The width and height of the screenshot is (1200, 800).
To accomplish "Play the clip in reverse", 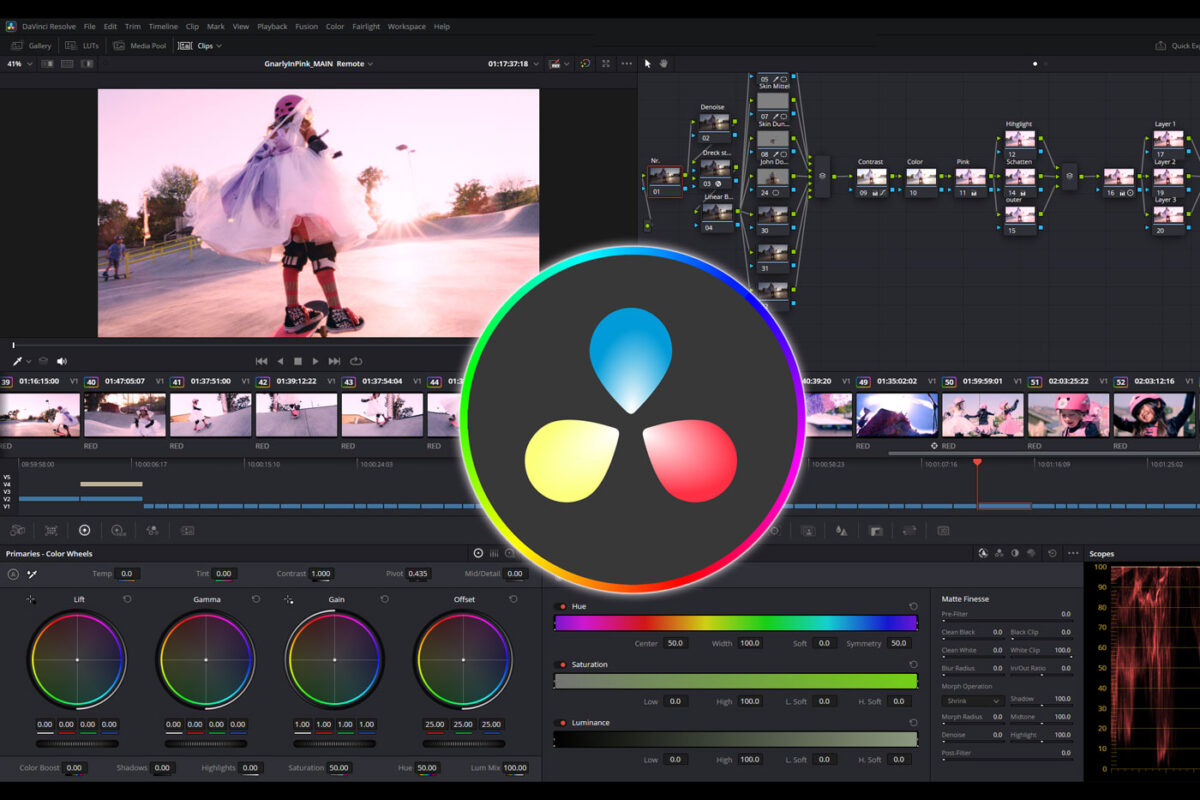I will 280,361.
